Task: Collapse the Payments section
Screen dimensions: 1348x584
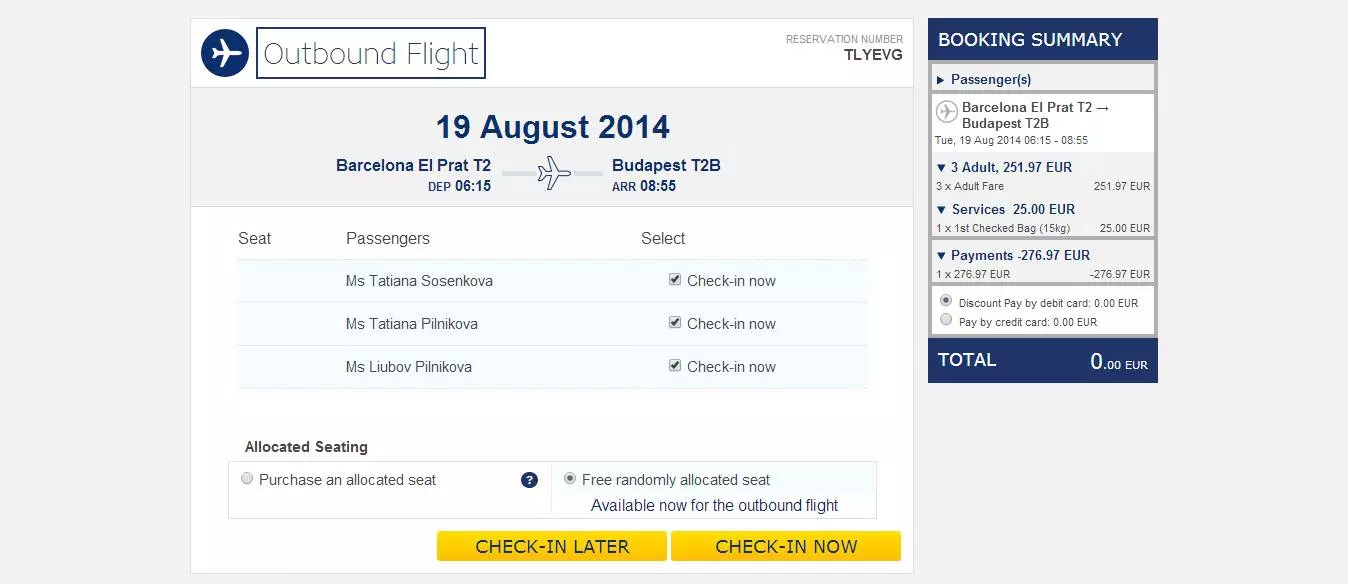Action: [x=1013, y=255]
